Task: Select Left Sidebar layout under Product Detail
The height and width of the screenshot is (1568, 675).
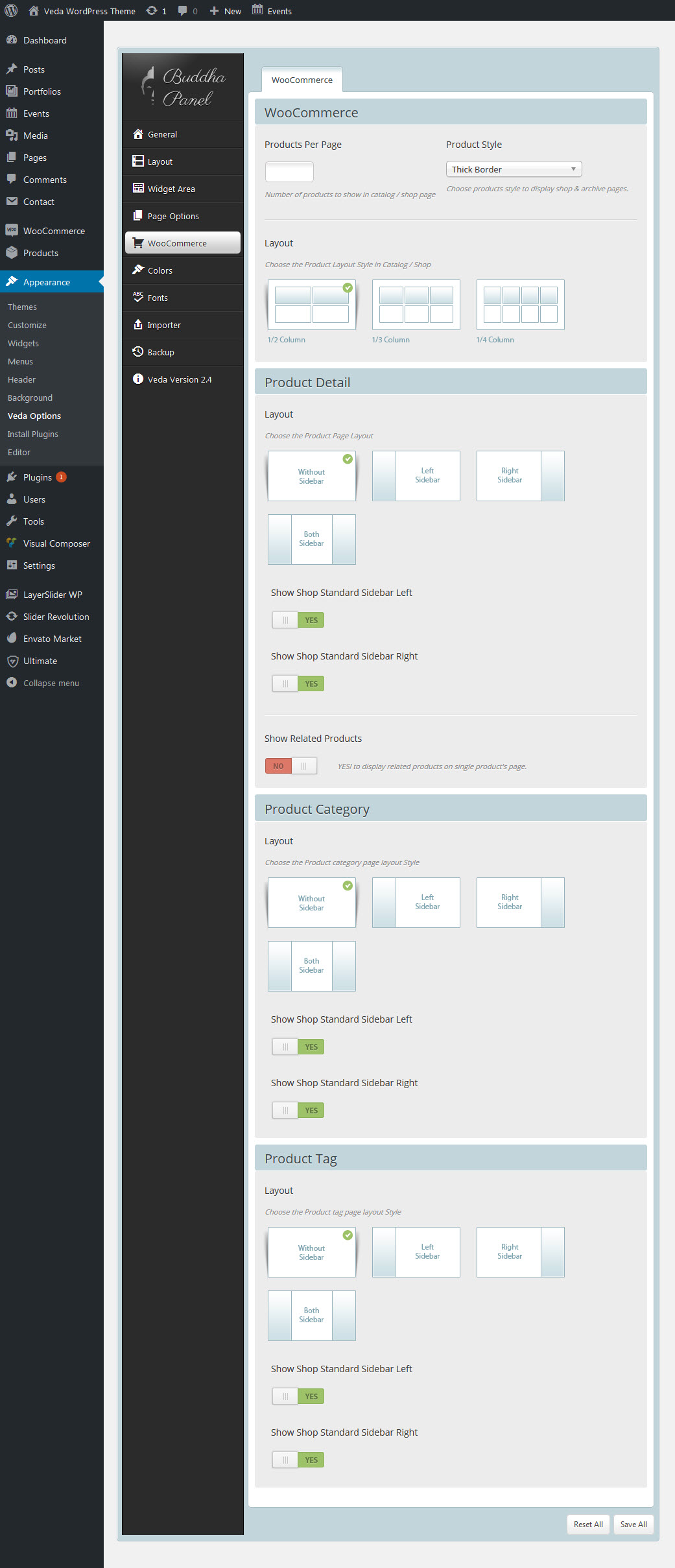Action: [x=416, y=476]
